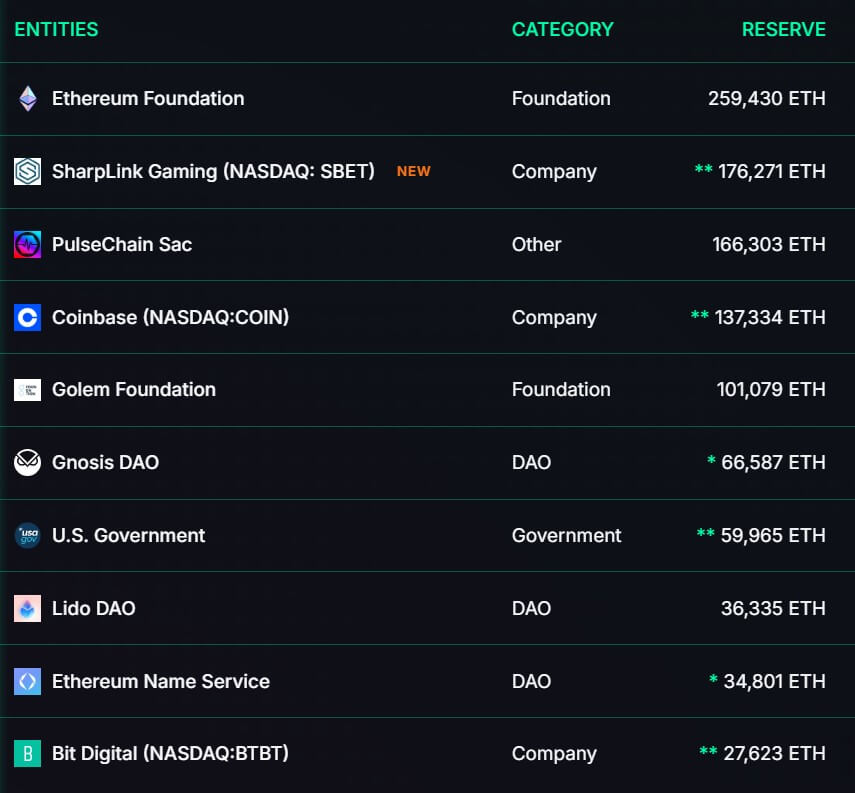Screen dimensions: 855x793
Task: Click the Ethereum Foundation diamond logo icon
Action: coord(27,99)
